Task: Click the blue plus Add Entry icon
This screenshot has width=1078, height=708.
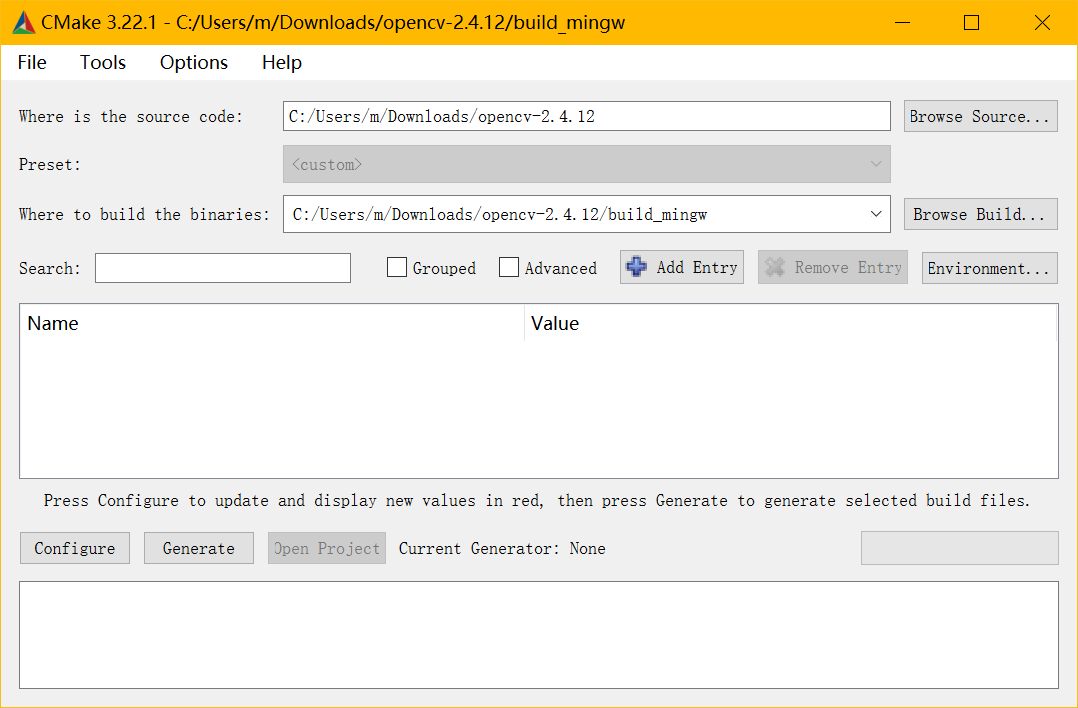Action: coord(636,267)
